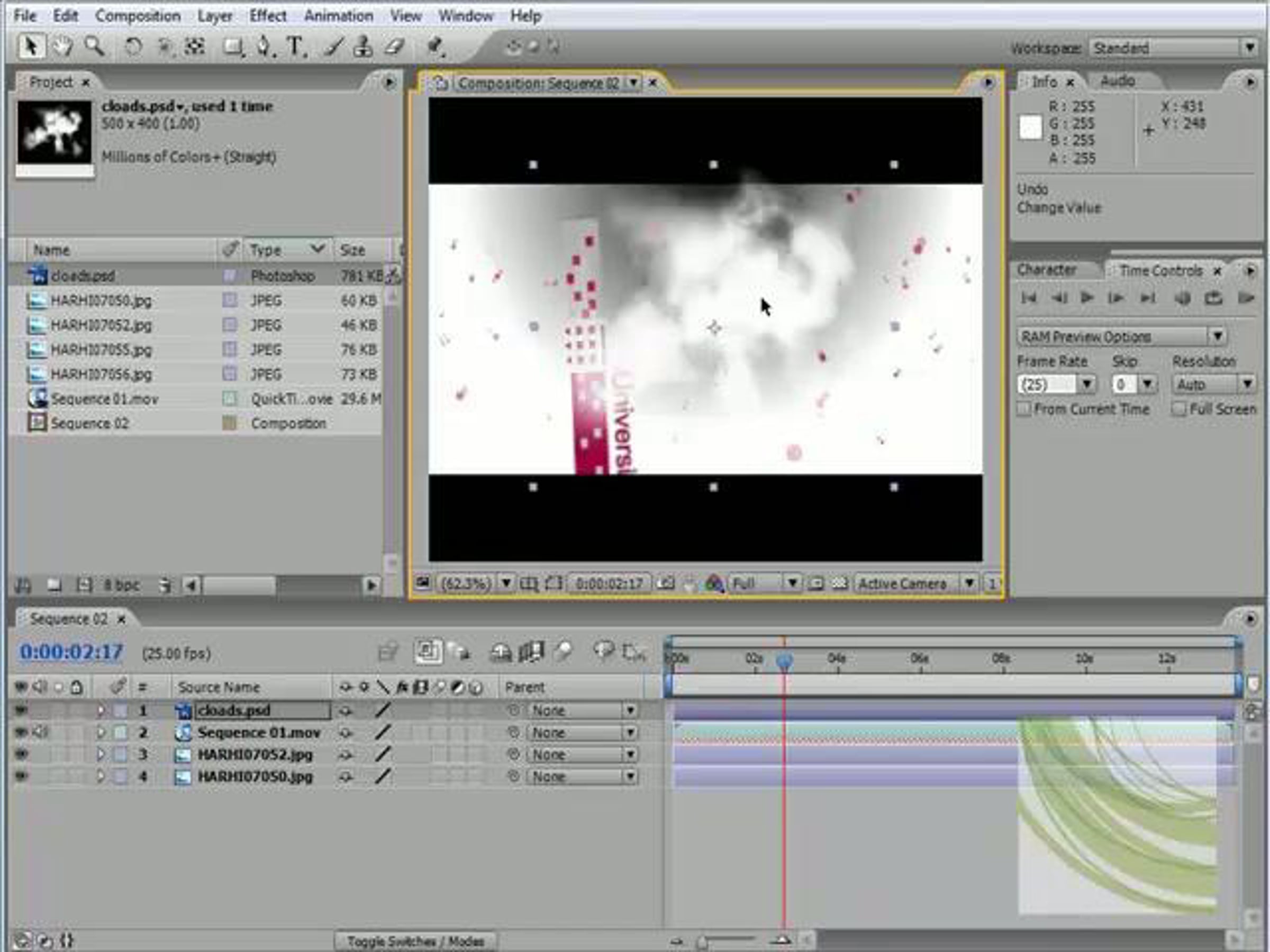The image size is (1270, 952).
Task: Select Sequence 01.mov in Project panel
Action: tap(104, 399)
